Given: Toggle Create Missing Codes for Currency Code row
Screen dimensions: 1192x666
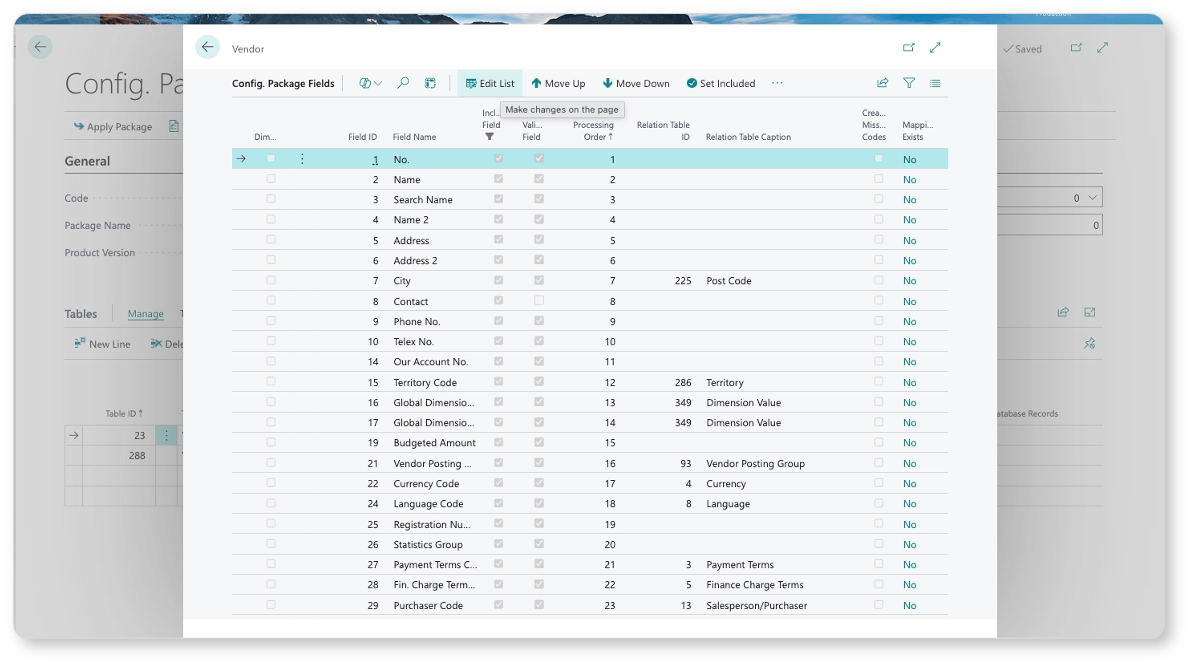Looking at the screenshot, I should (x=879, y=483).
